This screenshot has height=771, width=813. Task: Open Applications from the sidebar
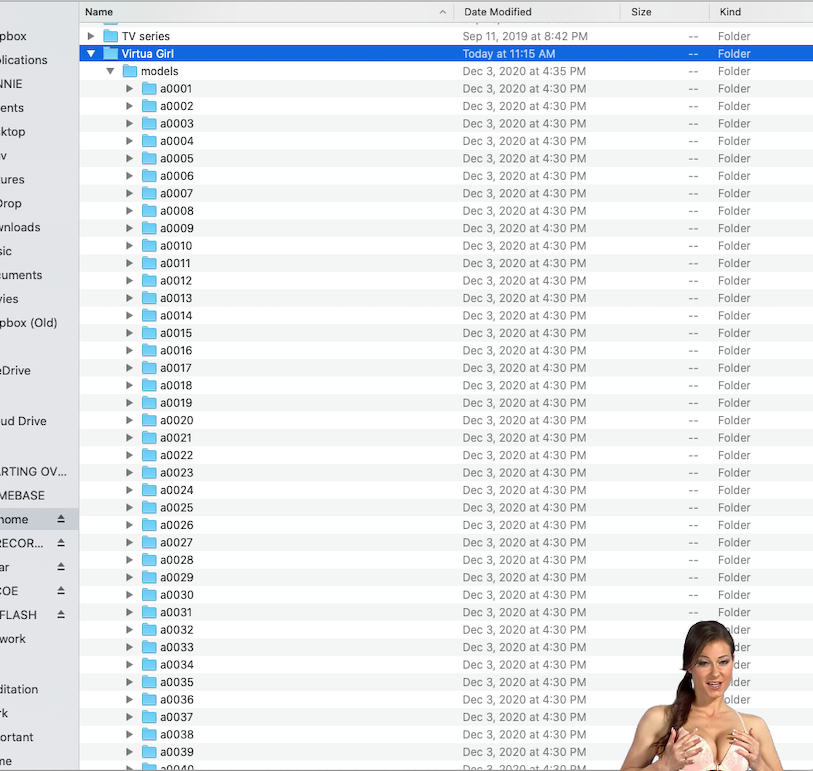24,60
